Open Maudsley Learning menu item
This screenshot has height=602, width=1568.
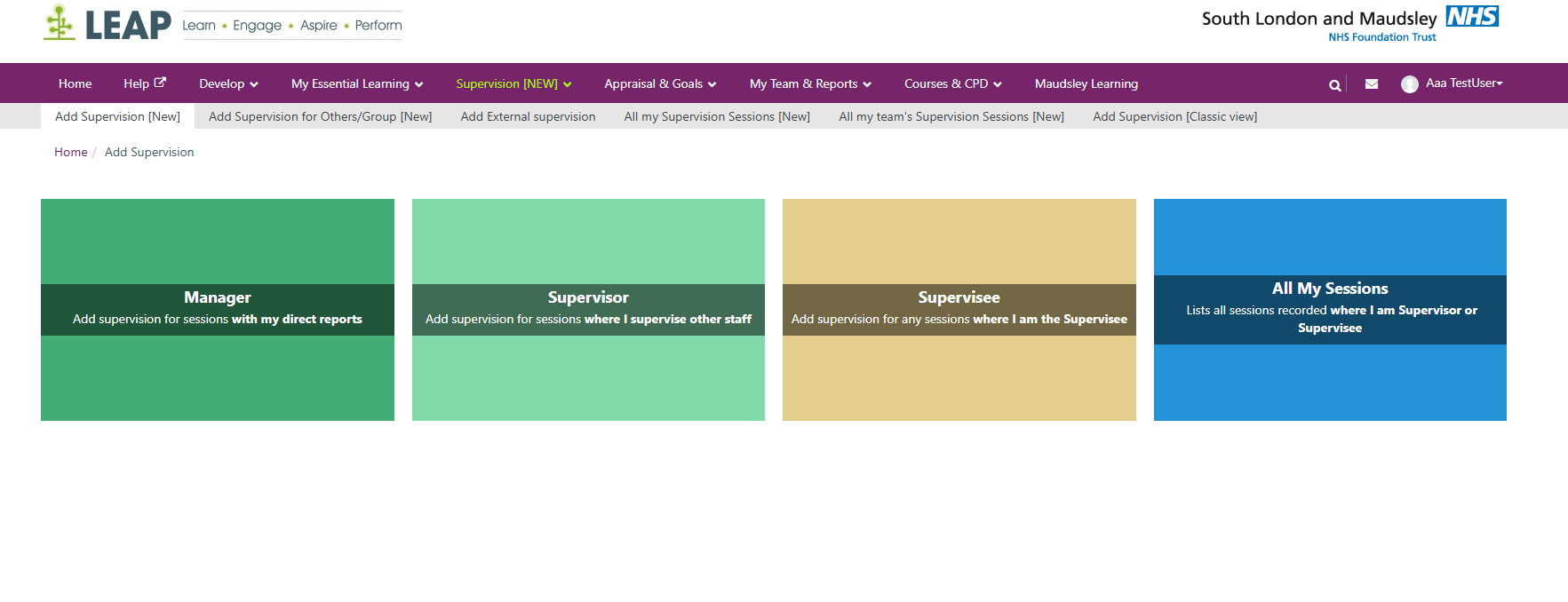coord(1086,83)
